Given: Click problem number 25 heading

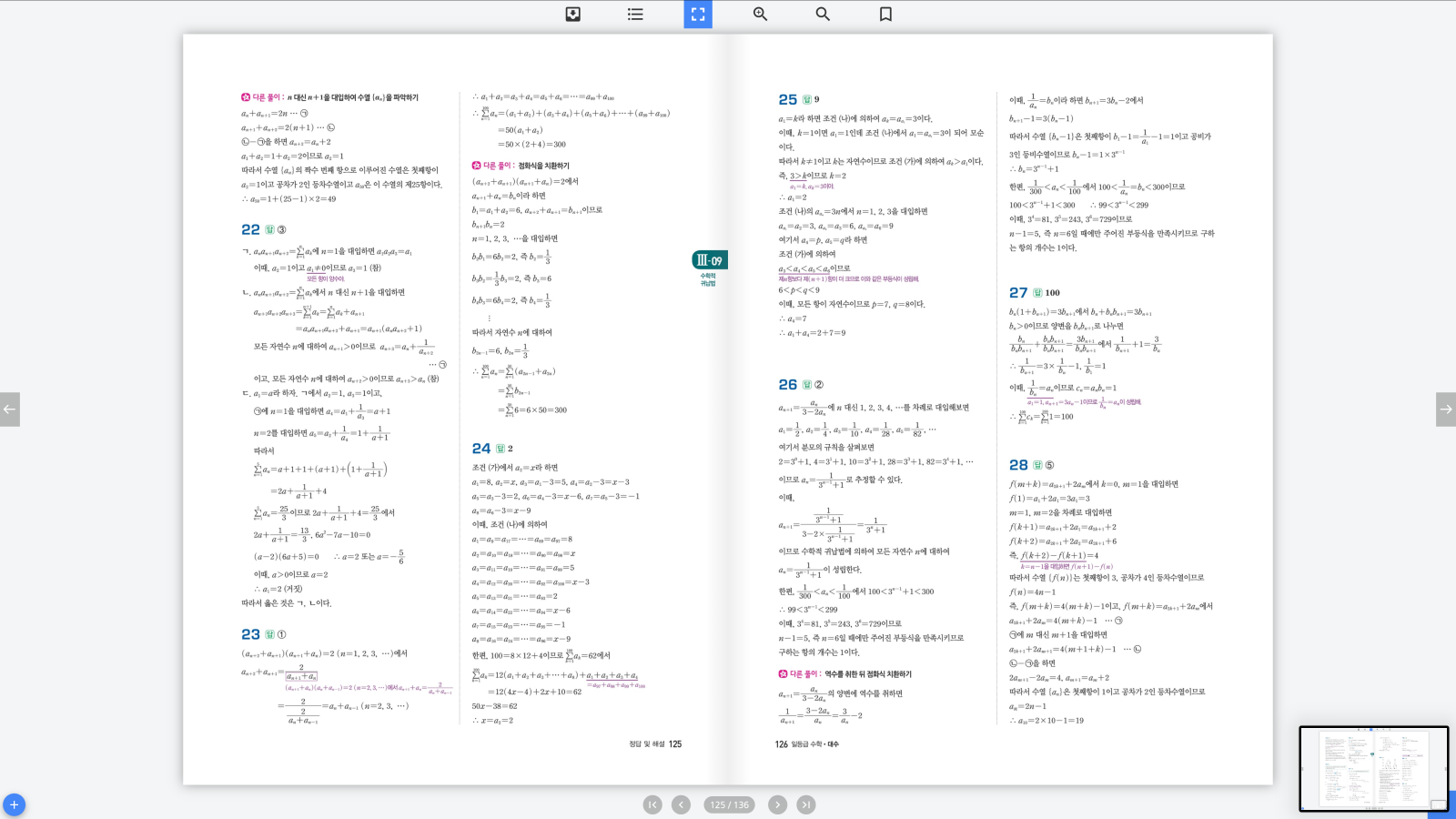Looking at the screenshot, I should [x=787, y=99].
